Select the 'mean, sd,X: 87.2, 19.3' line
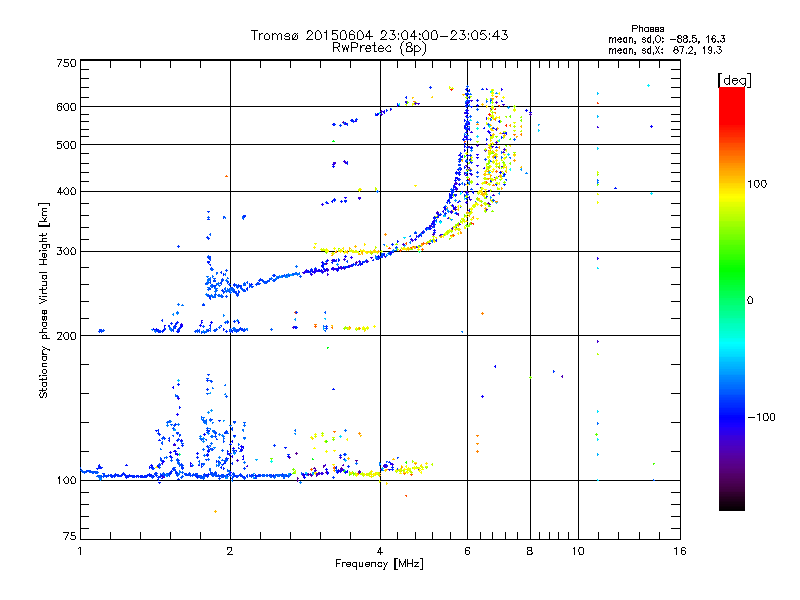Image resolution: width=800 pixels, height=600 pixels. (665, 50)
